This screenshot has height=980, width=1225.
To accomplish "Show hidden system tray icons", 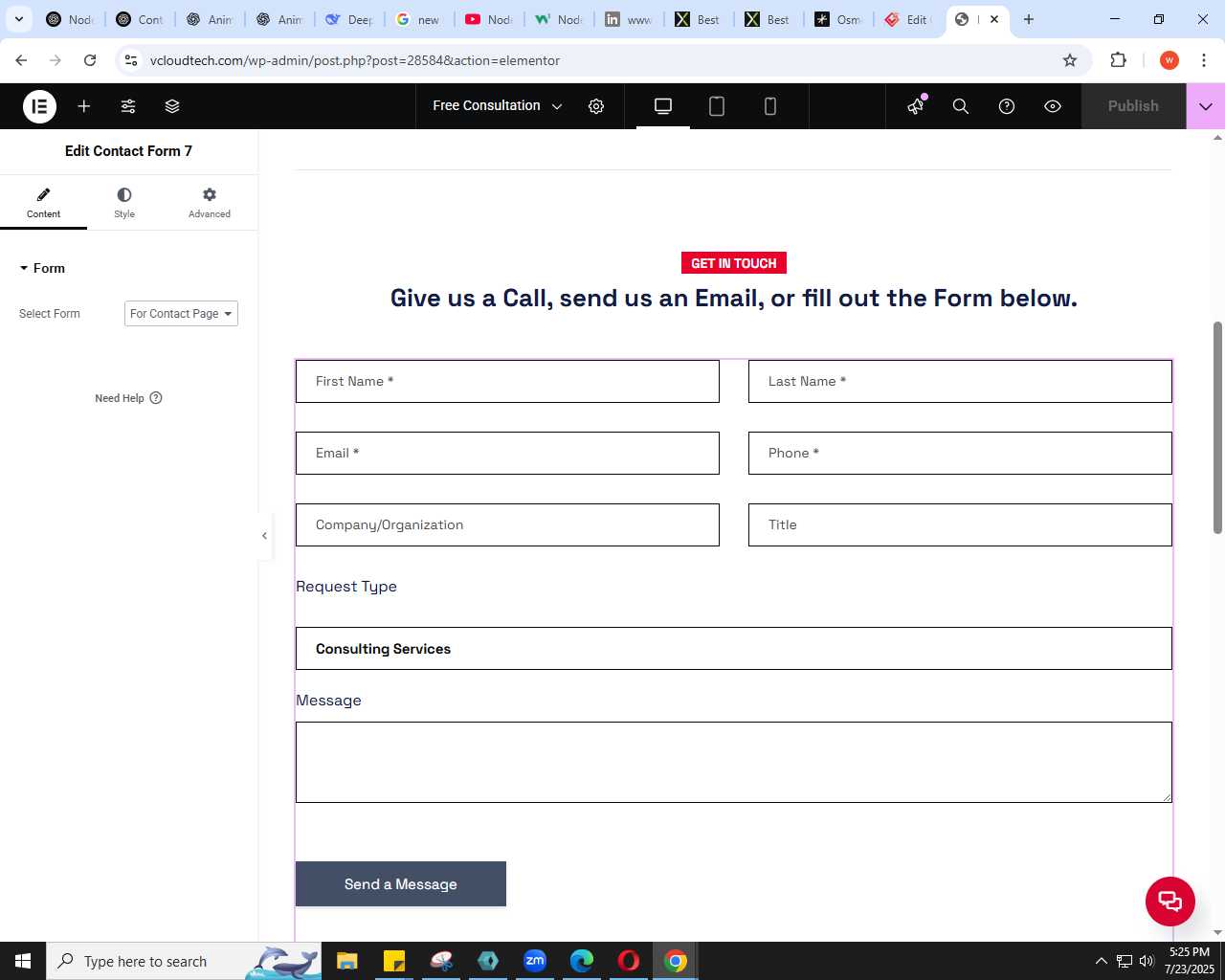I will pos(1101,961).
